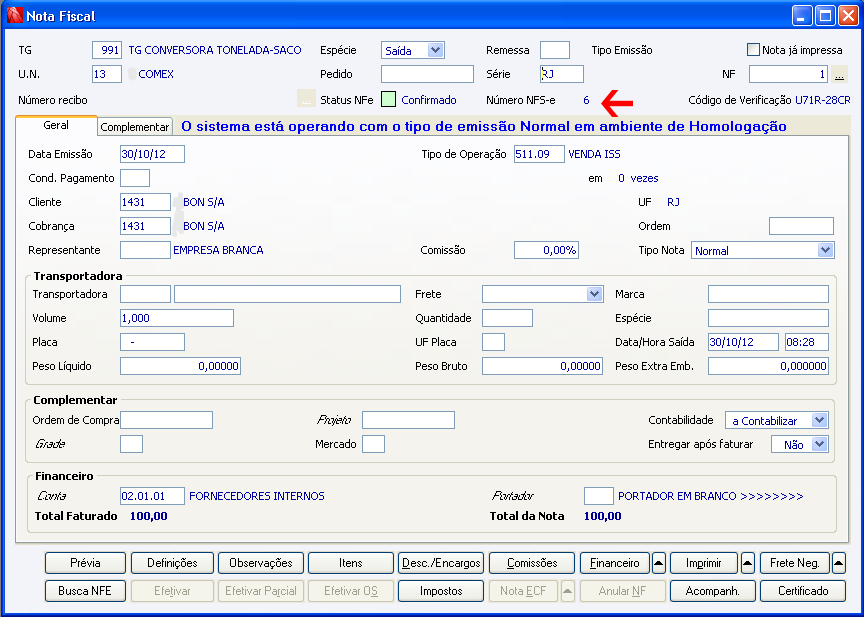The image size is (864, 618).
Task: Expand the Contabilidade dropdown
Action: click(819, 420)
